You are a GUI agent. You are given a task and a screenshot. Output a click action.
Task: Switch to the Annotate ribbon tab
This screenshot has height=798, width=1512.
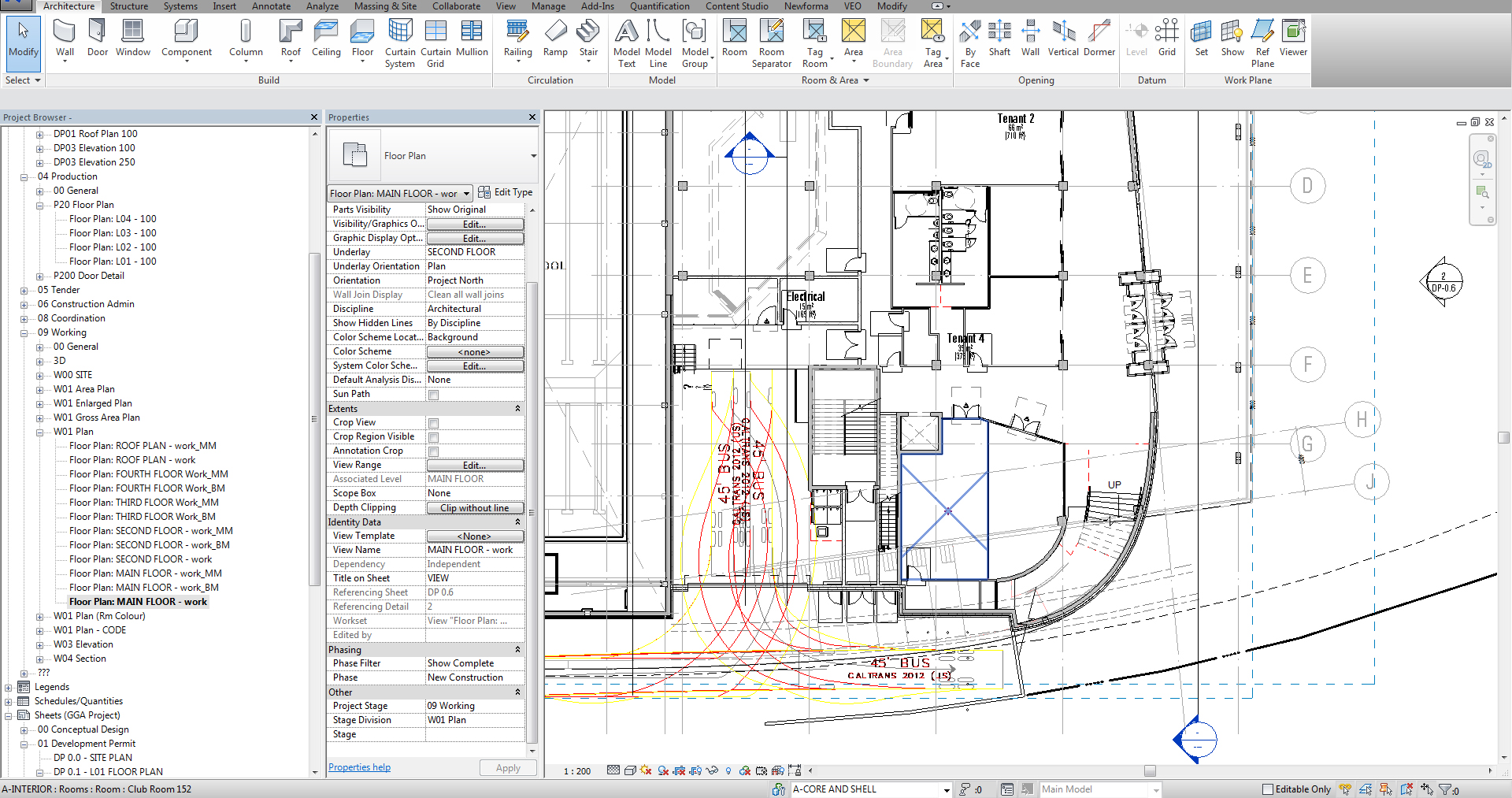tap(271, 6)
